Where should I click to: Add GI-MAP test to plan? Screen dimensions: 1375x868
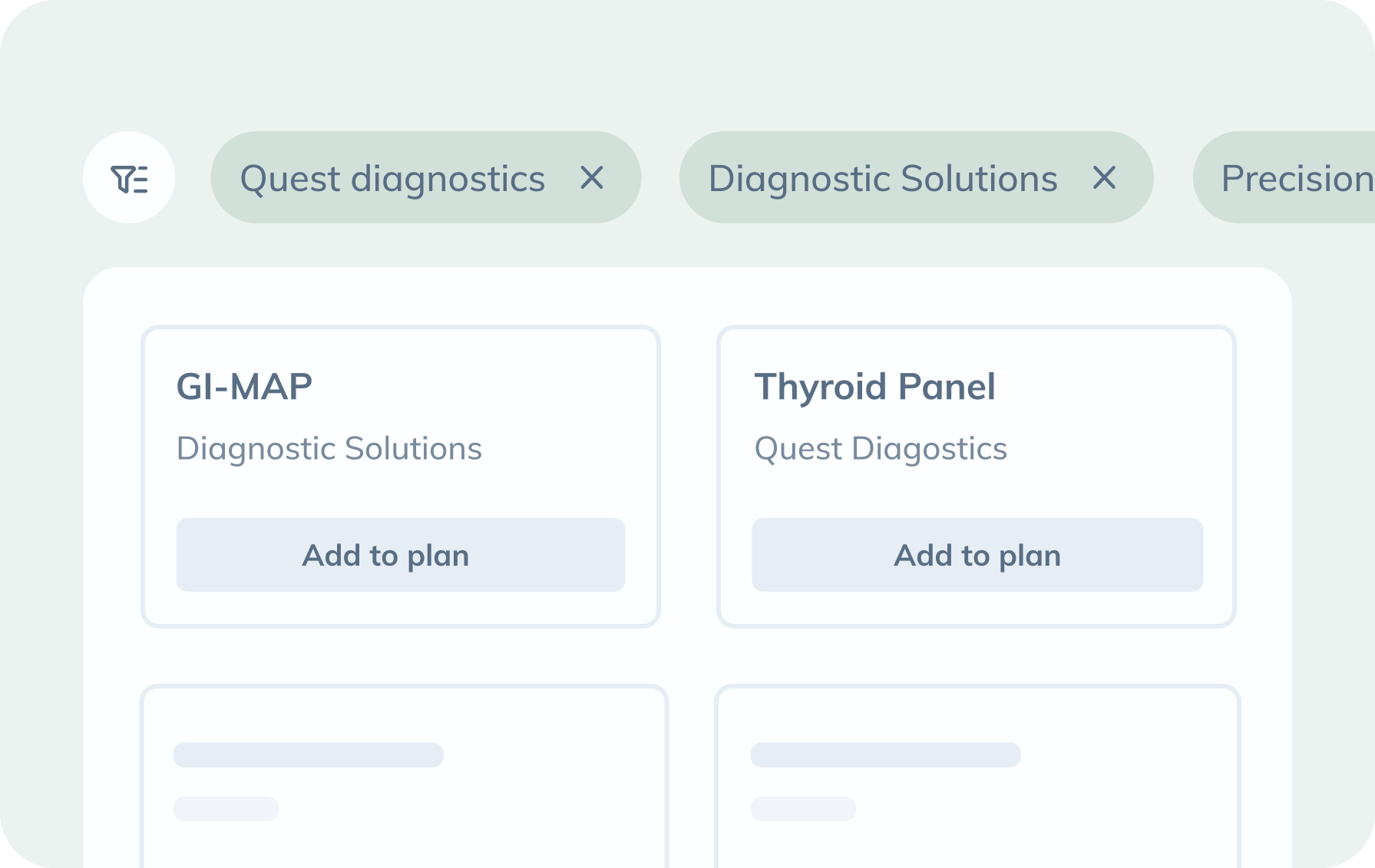401,555
